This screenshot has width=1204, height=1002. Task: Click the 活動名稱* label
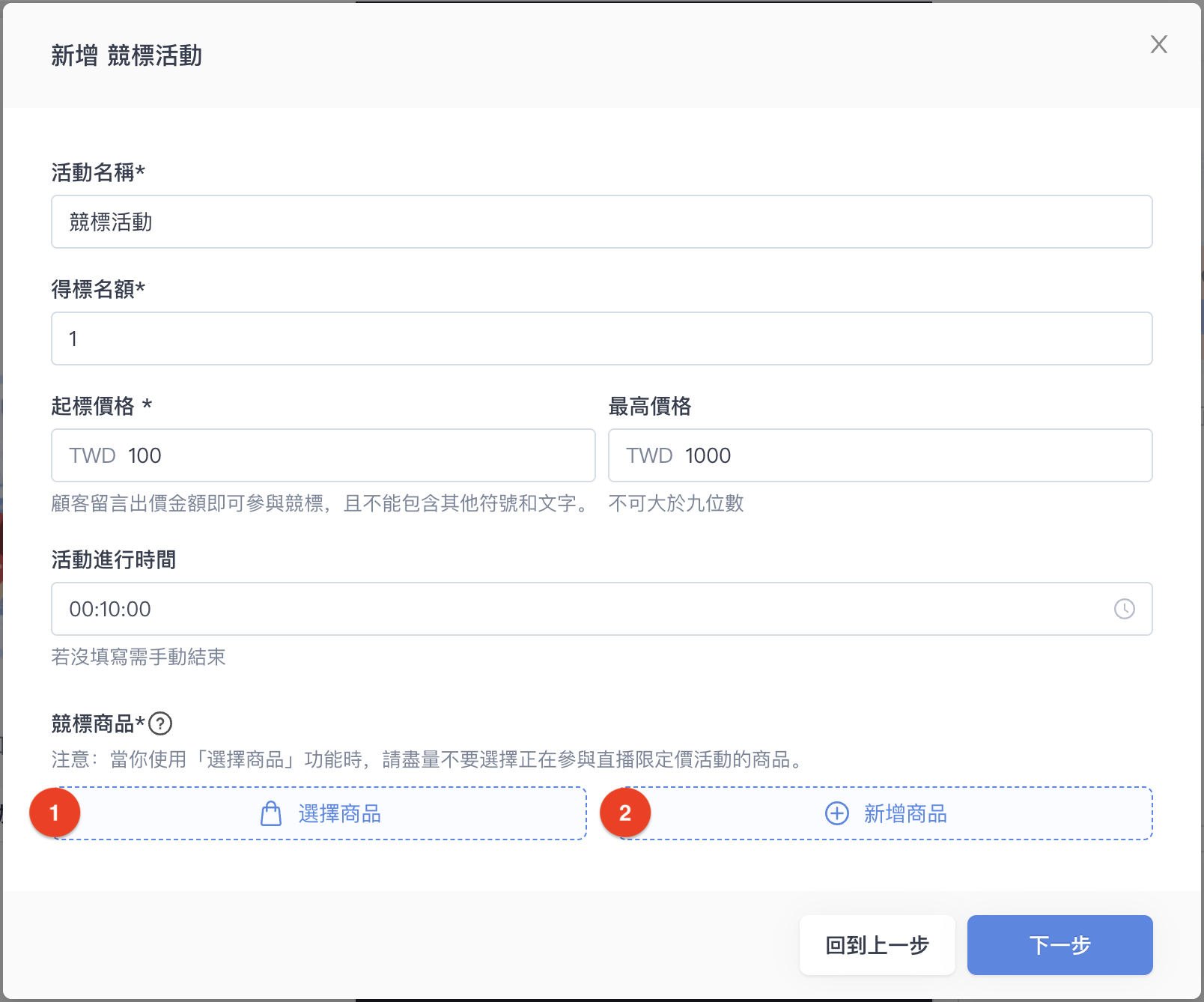[x=98, y=173]
